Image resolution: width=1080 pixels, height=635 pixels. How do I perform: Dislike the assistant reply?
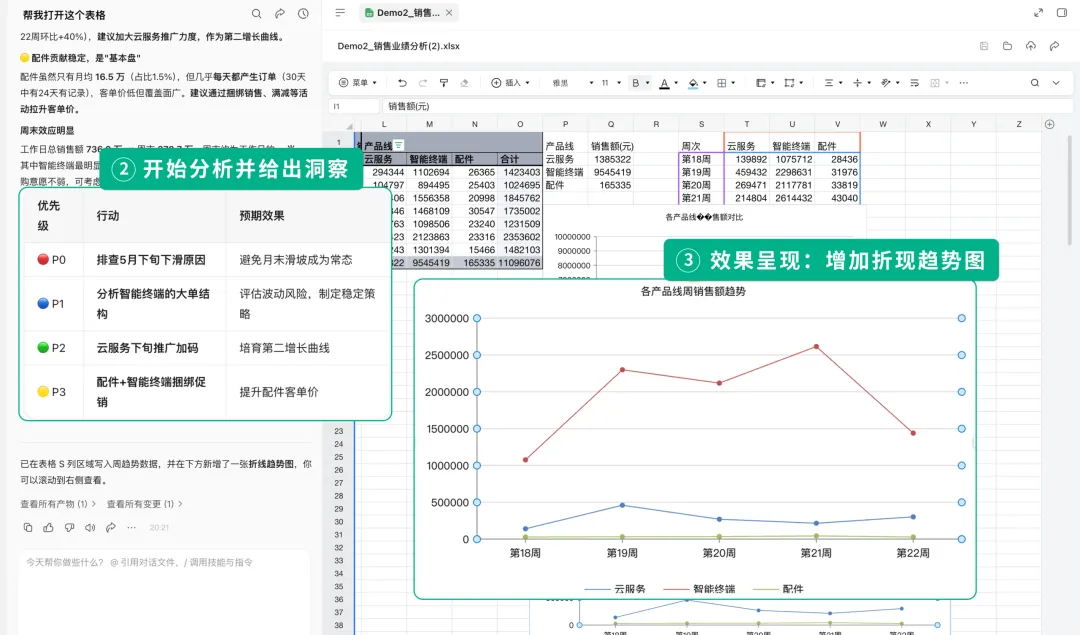69,528
